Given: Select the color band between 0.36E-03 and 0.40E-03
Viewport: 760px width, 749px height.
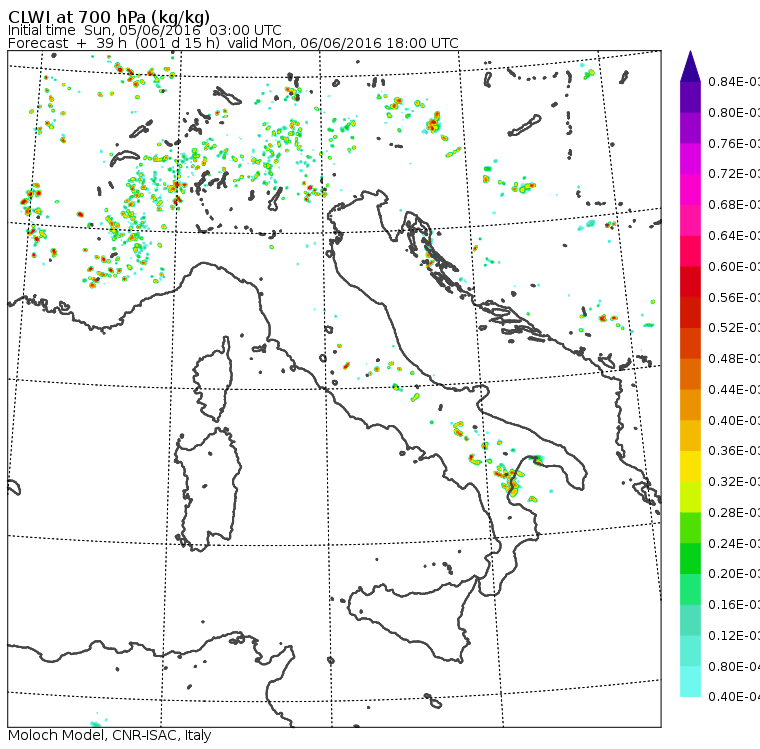Looking at the screenshot, I should pyautogui.click(x=690, y=436).
